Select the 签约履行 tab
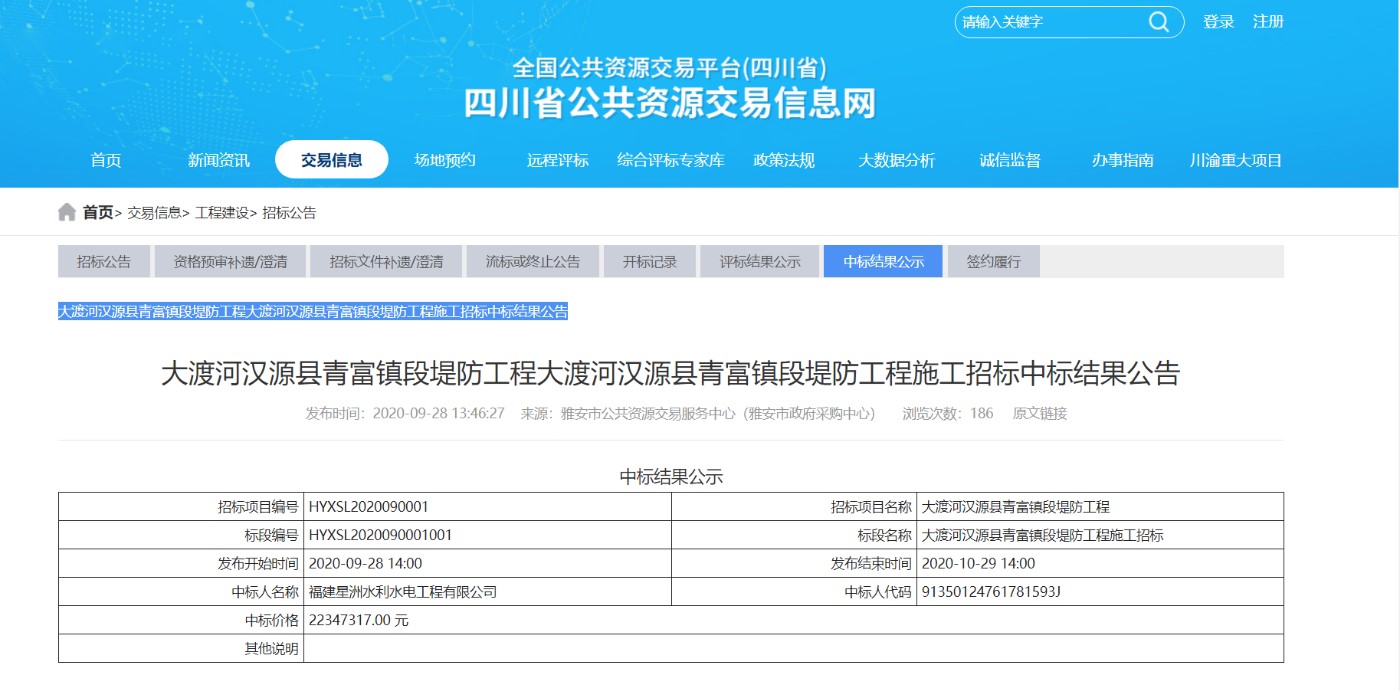 tap(993, 262)
